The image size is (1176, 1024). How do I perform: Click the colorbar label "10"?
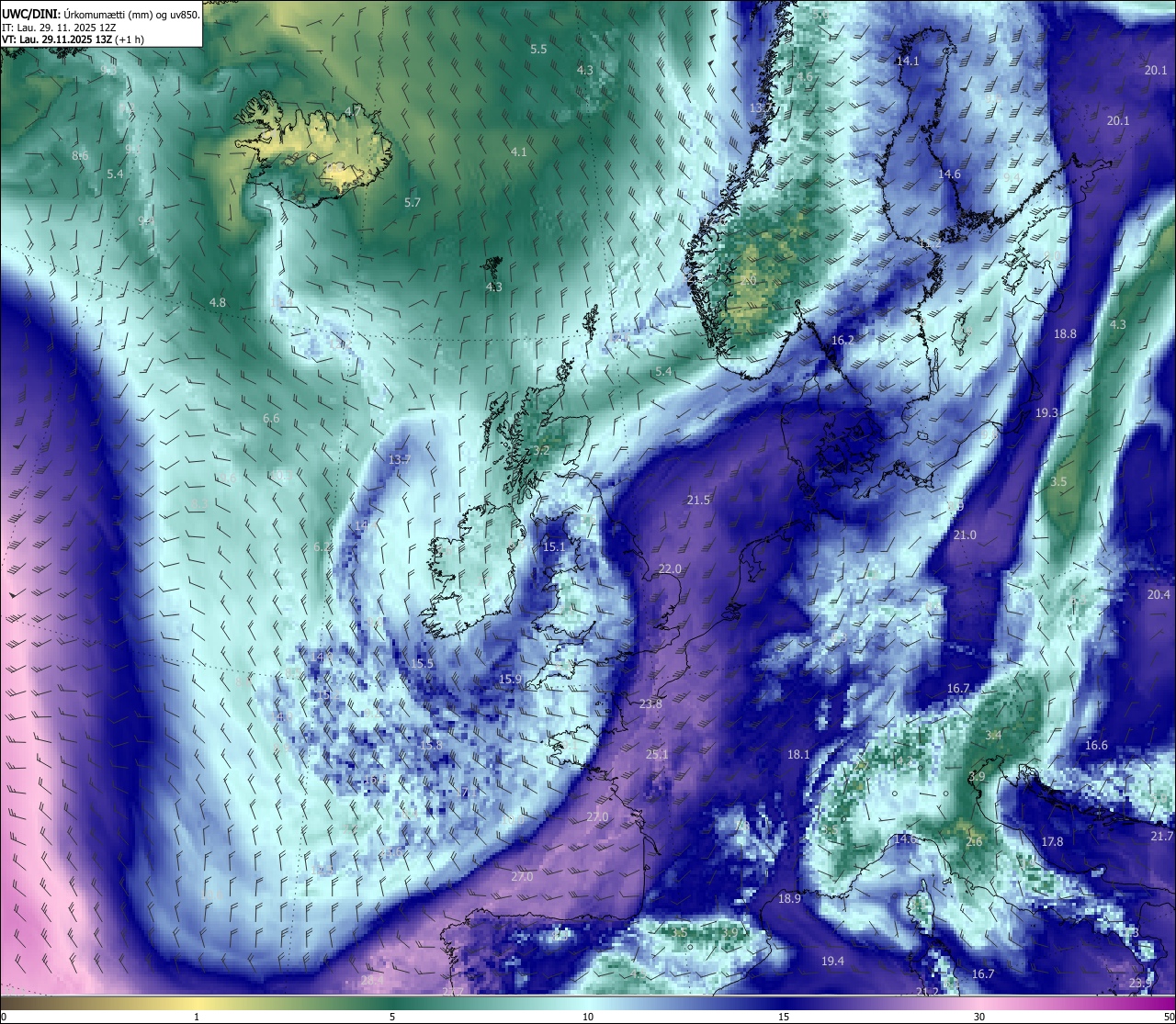[588, 1016]
